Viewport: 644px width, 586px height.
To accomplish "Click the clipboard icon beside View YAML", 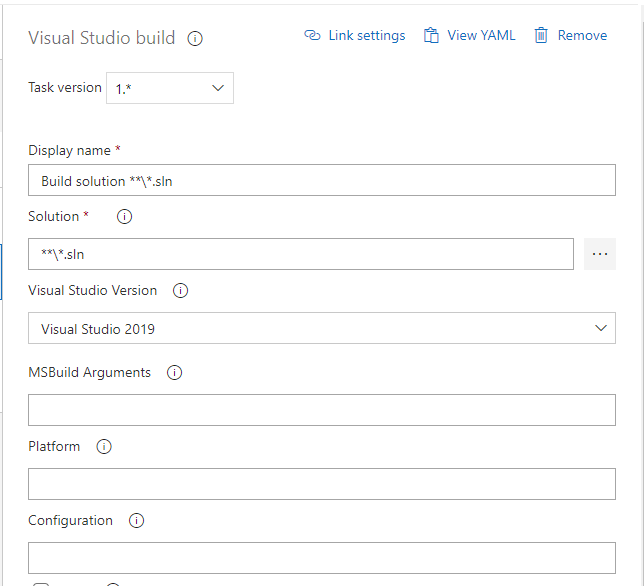I will point(431,35).
